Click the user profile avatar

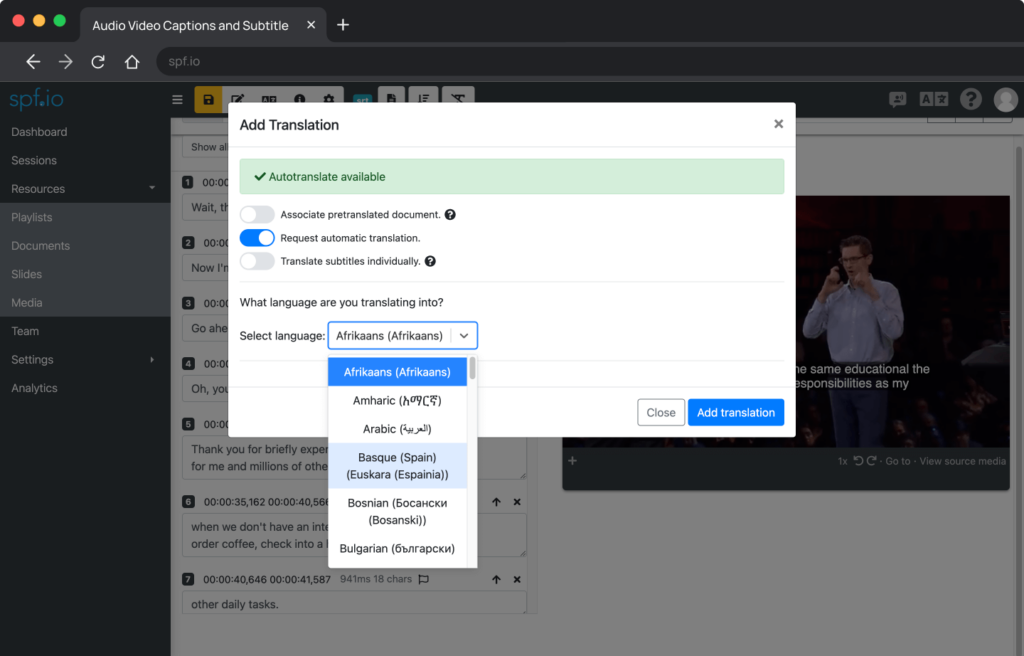point(1005,99)
